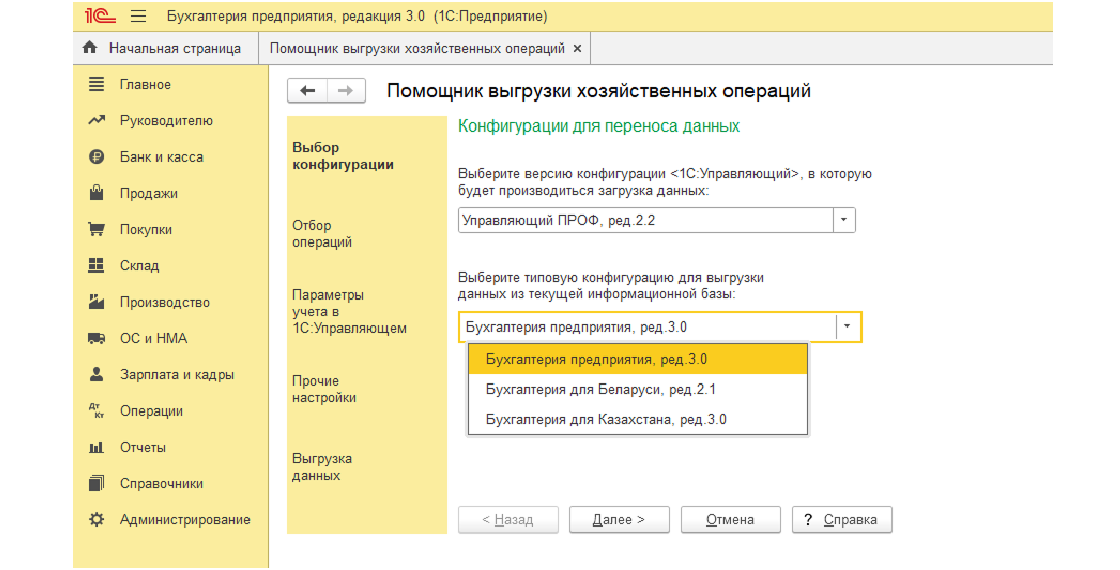Click the Банк и касса ruble icon
Viewport: 1120px width, 570px height.
click(x=96, y=157)
